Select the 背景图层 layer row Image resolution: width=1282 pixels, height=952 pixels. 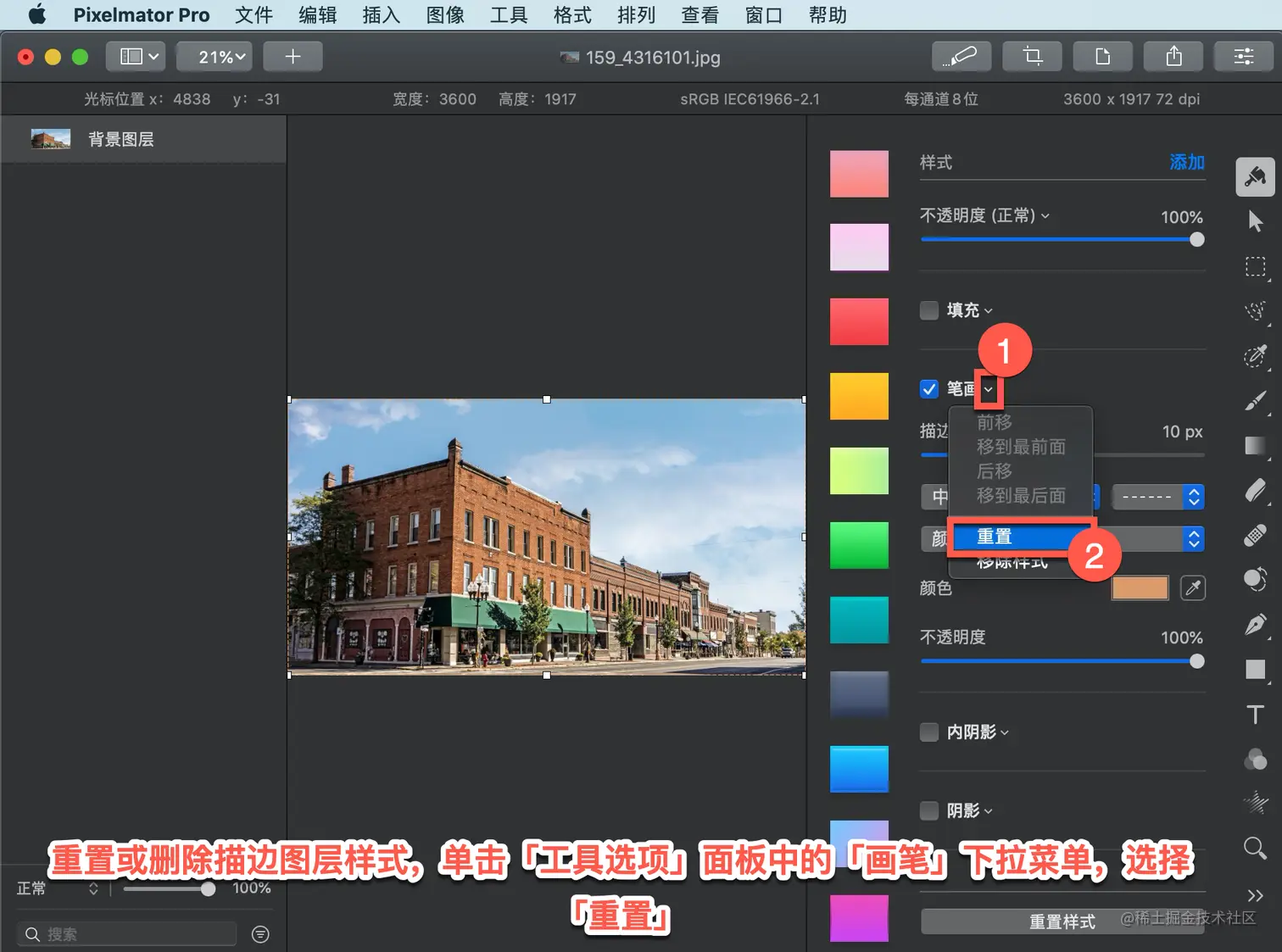coord(143,139)
